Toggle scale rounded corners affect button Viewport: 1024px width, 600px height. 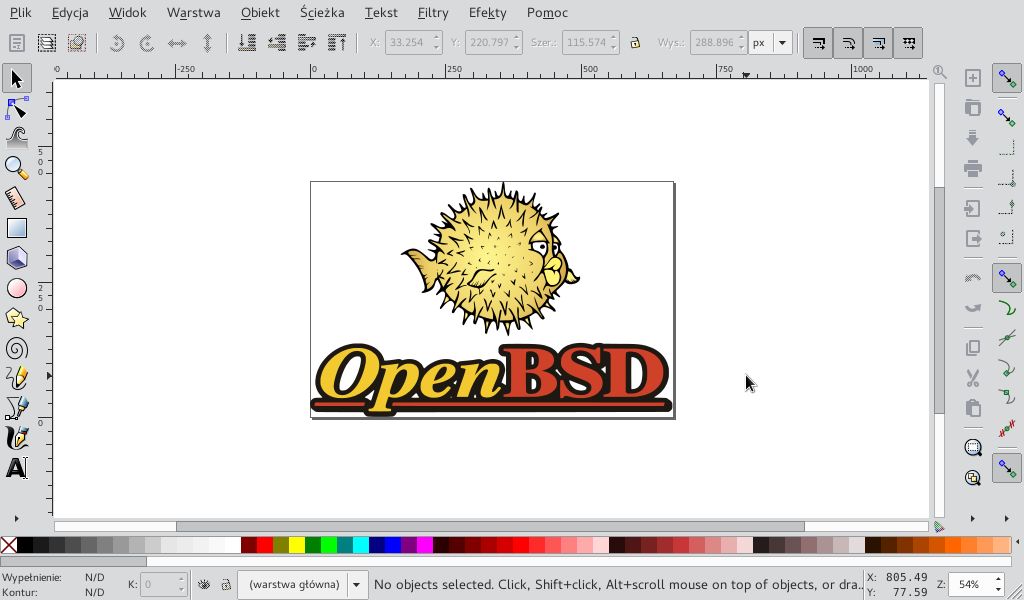click(x=848, y=43)
